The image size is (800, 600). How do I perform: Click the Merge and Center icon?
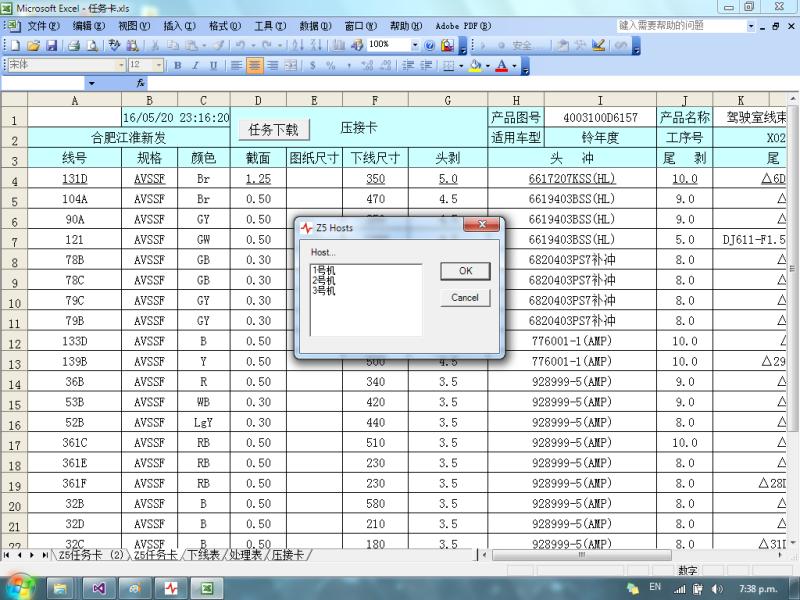pos(291,66)
